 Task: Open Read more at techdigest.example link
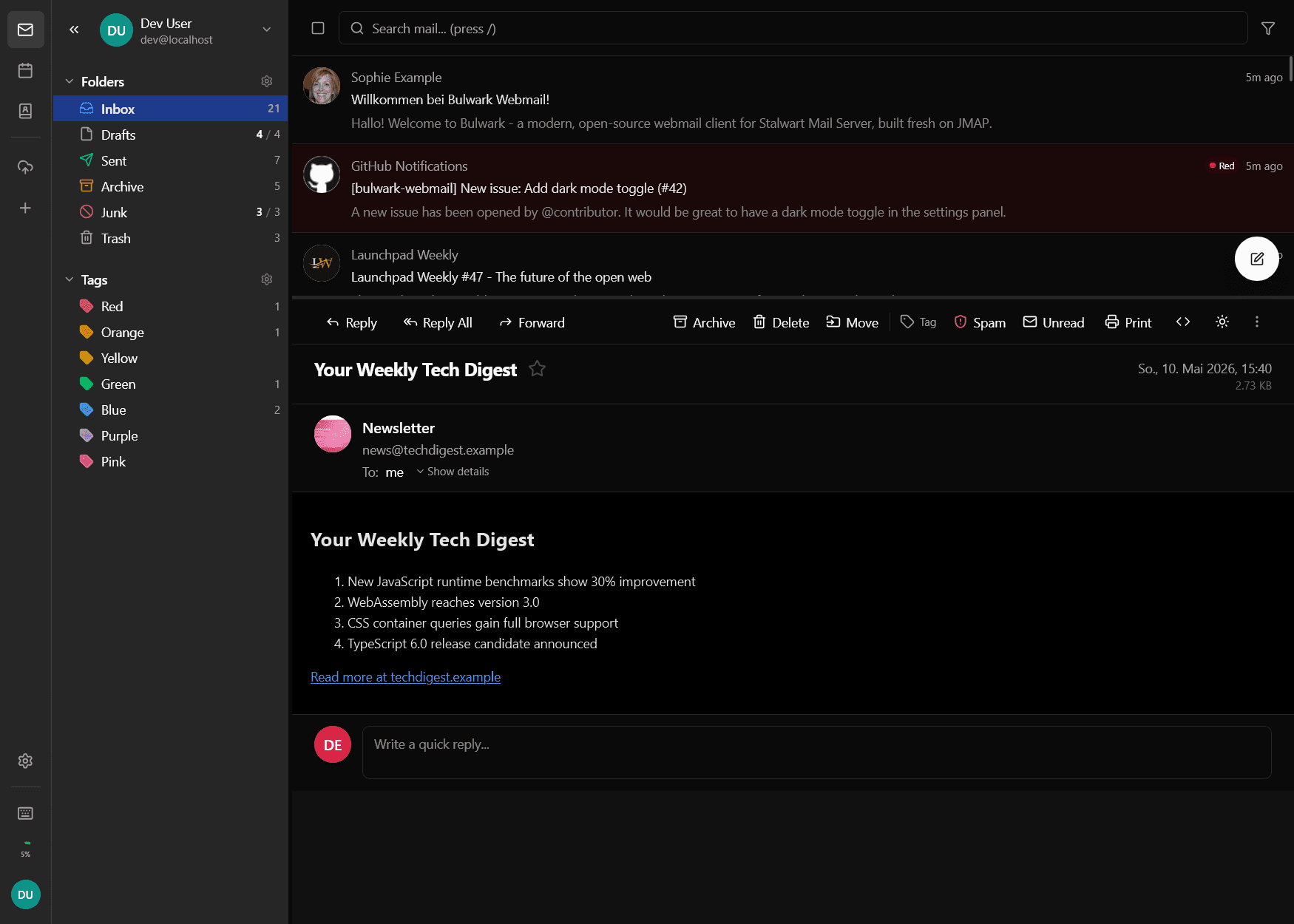[x=405, y=677]
